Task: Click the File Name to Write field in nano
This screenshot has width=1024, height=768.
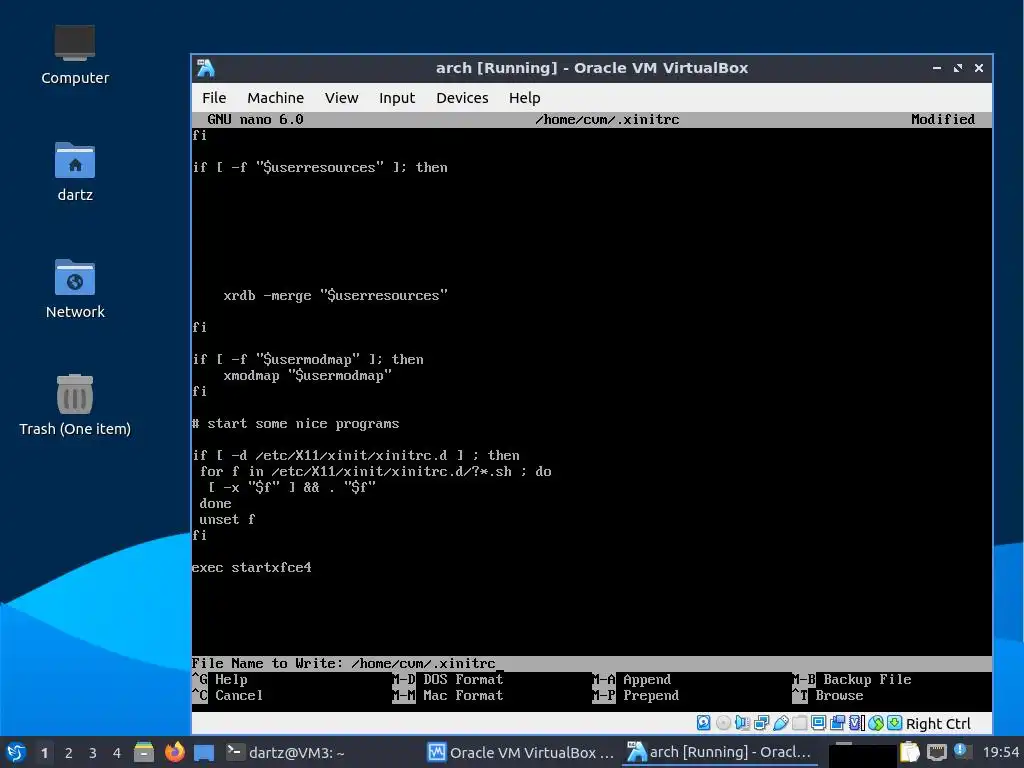Action: (x=592, y=664)
